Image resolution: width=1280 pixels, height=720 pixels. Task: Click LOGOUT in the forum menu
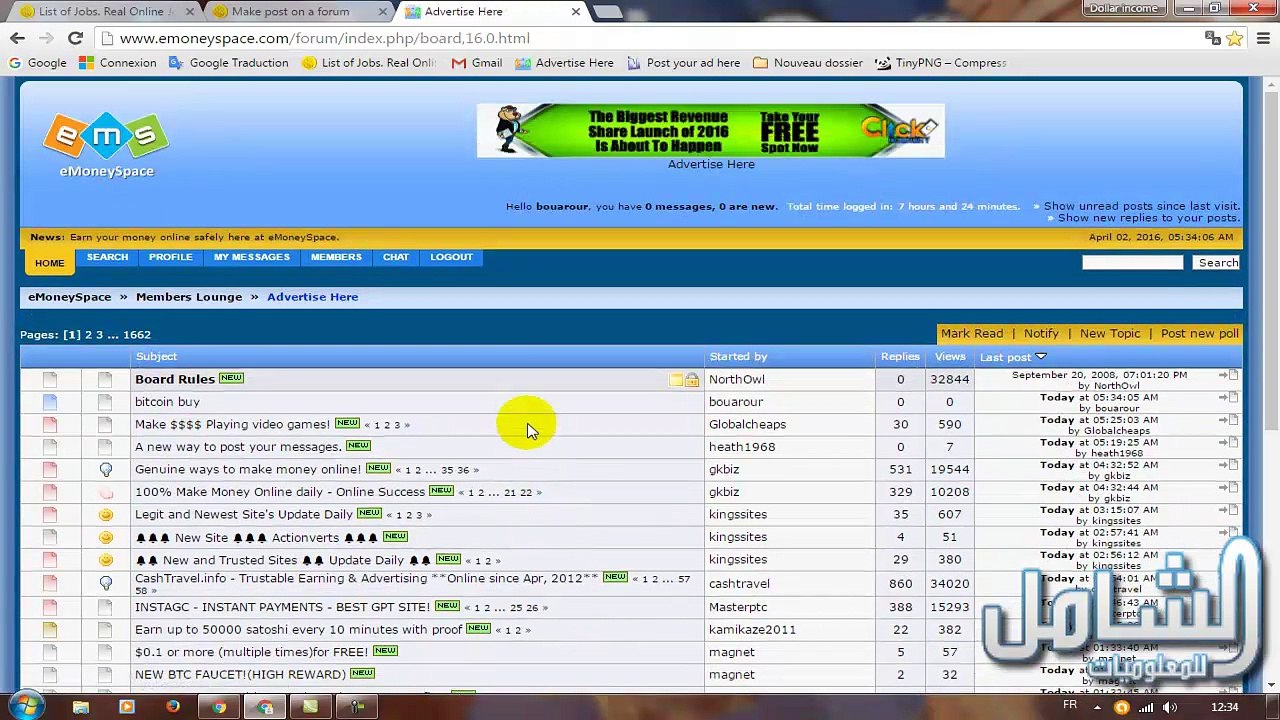452,257
